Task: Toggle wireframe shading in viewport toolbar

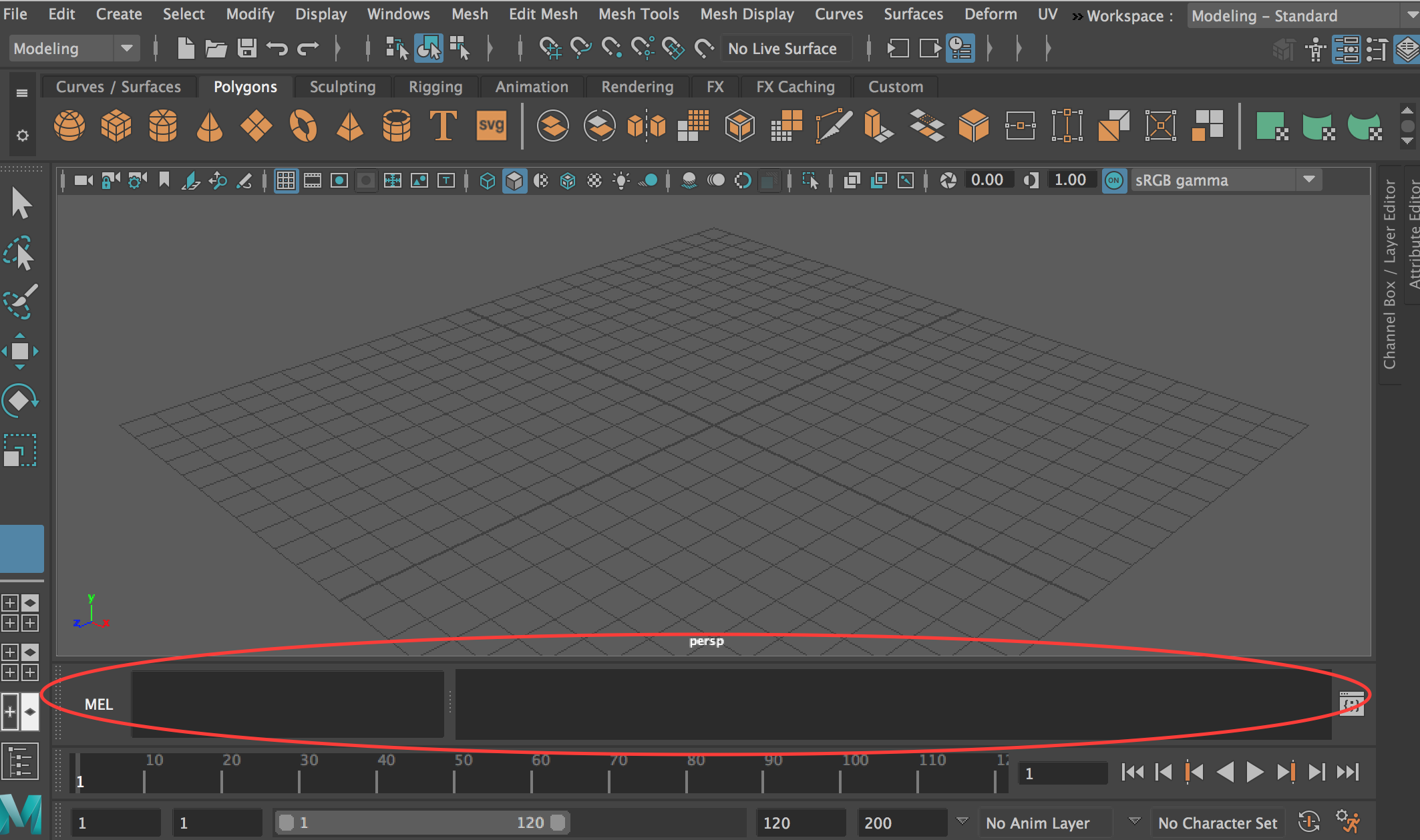Action: (x=488, y=180)
